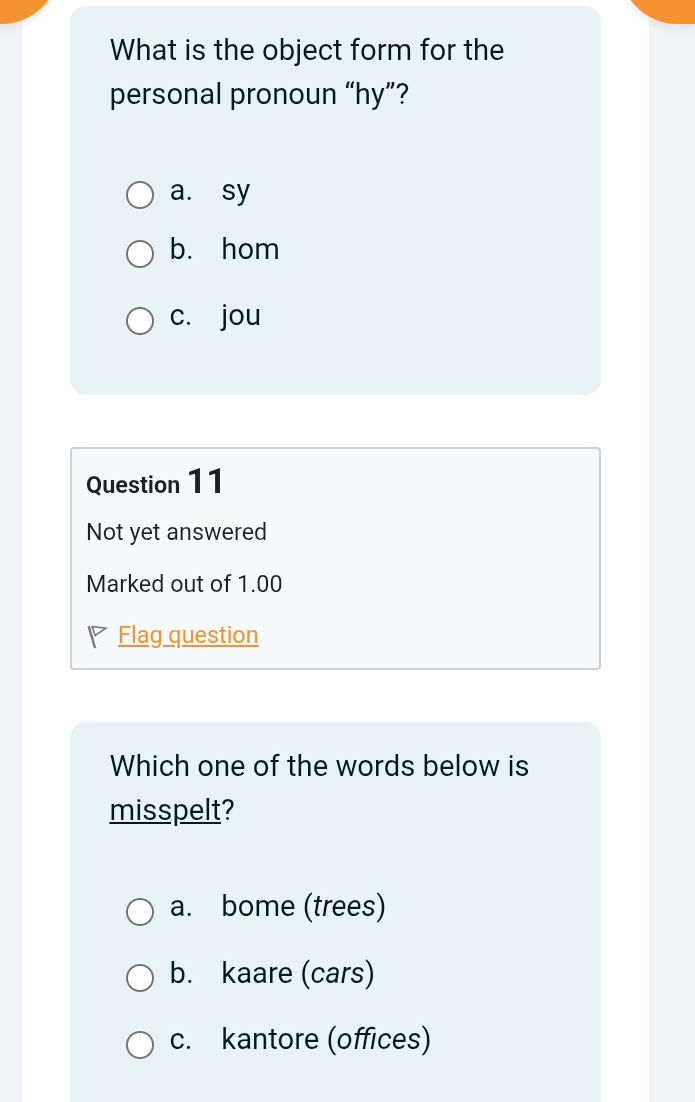
Task: Click the Question 11 heading
Action: pyautogui.click(x=155, y=483)
